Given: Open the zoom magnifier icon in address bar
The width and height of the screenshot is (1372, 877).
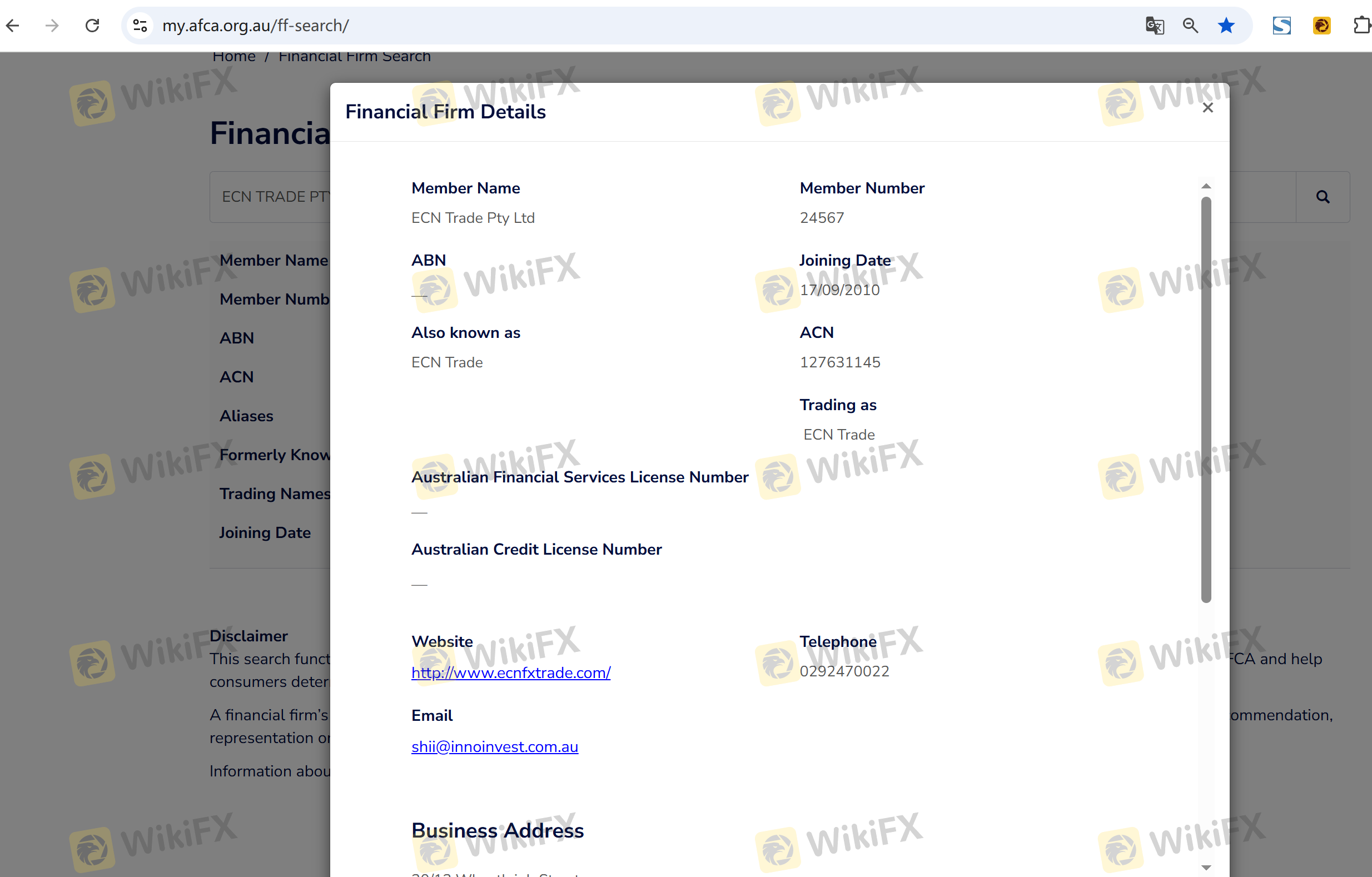Looking at the screenshot, I should click(1190, 25).
